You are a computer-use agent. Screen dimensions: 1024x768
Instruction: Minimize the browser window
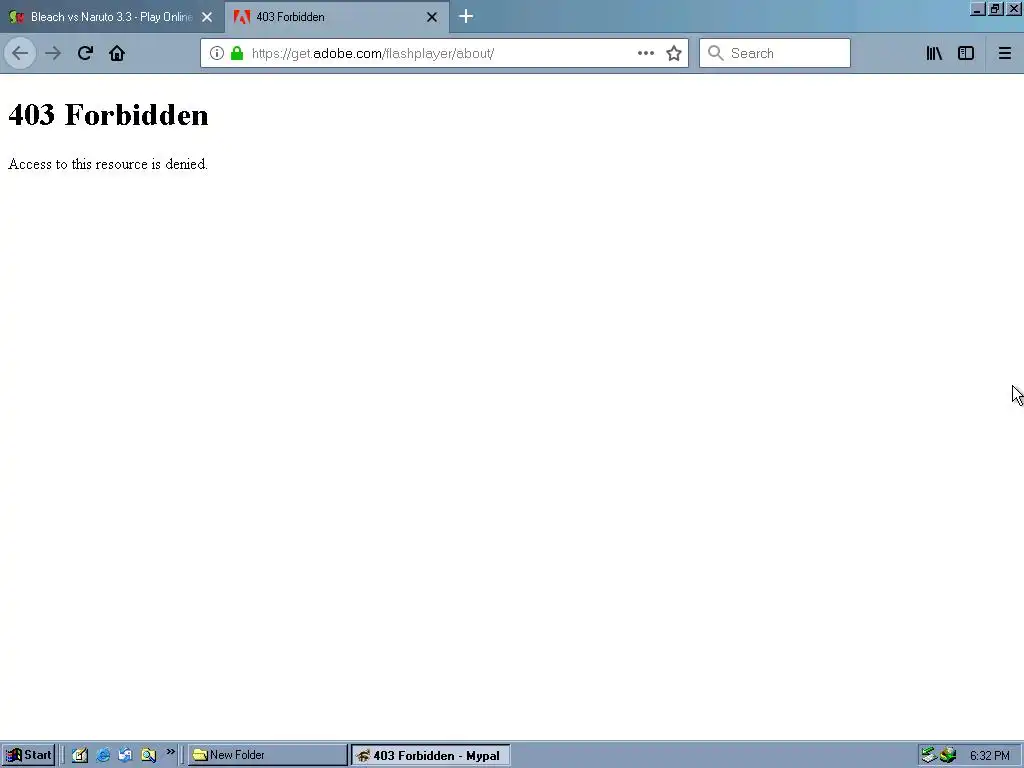point(978,9)
